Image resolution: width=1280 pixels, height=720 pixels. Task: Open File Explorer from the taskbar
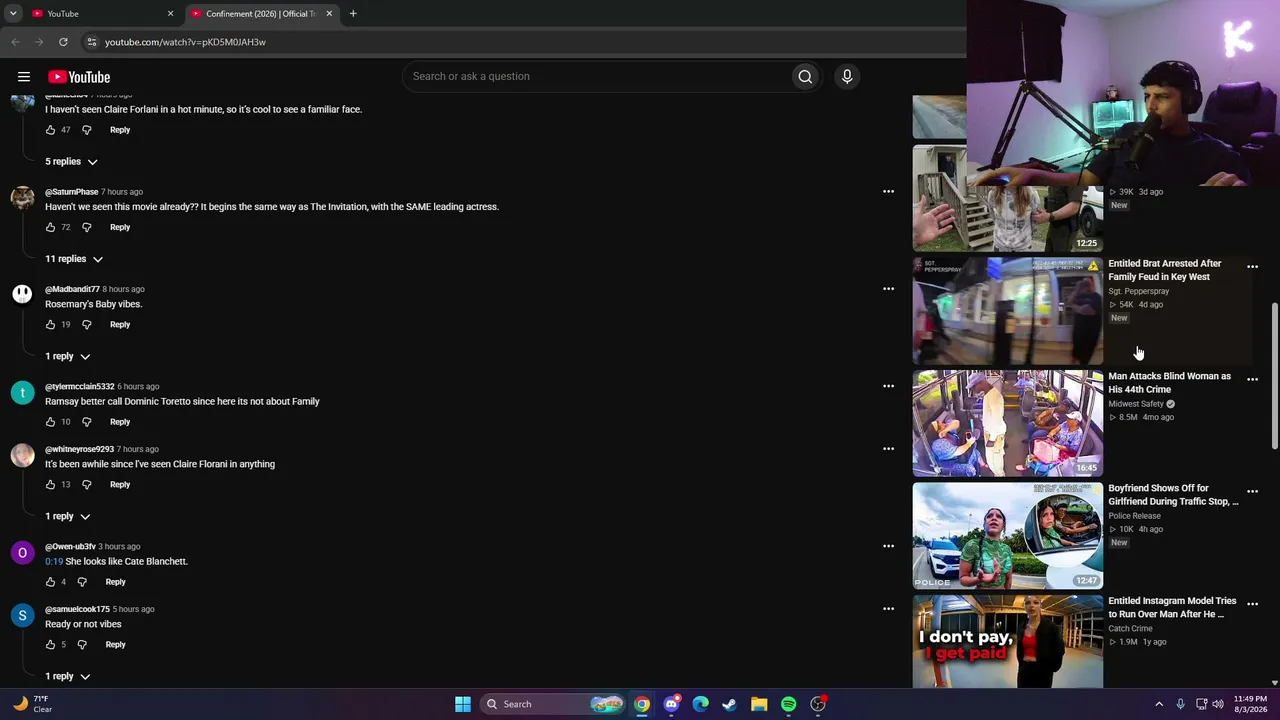tap(759, 704)
